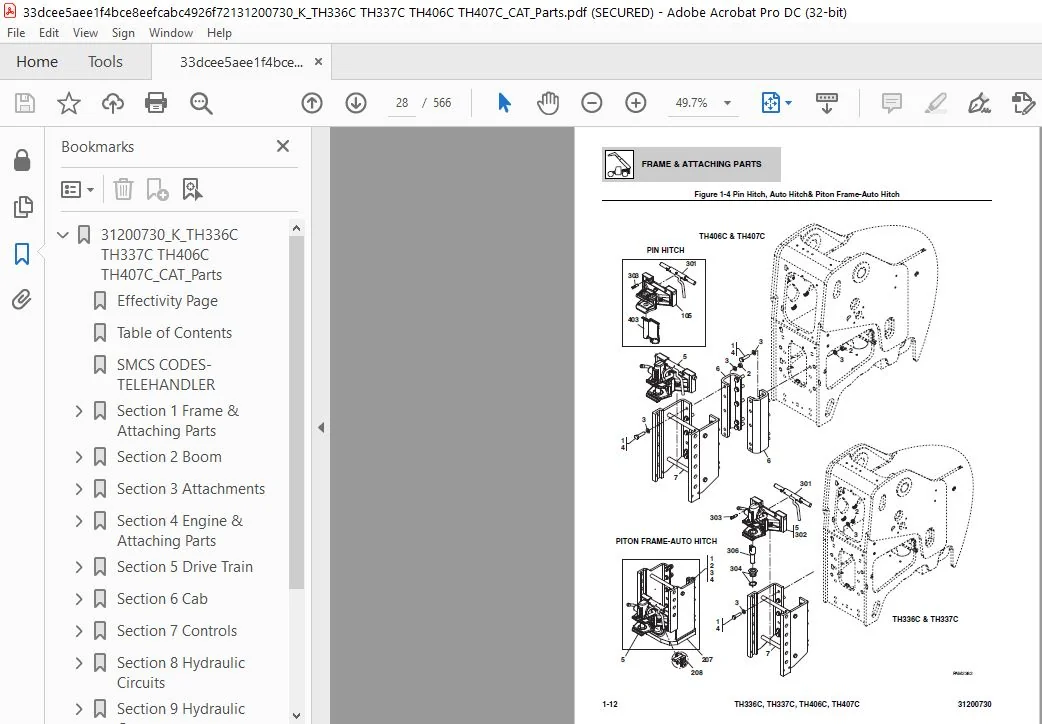
Task: Click the bookmarks panel scrollbar thumb
Action: pos(296,412)
